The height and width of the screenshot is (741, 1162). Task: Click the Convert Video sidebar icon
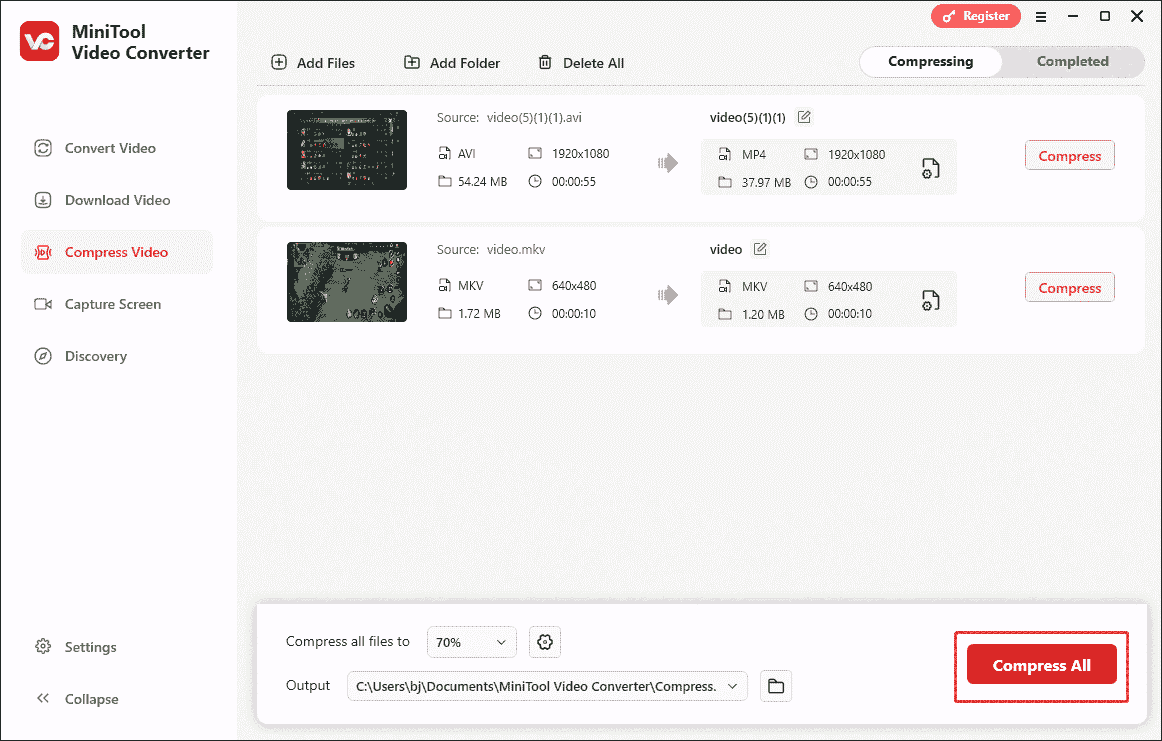point(43,148)
